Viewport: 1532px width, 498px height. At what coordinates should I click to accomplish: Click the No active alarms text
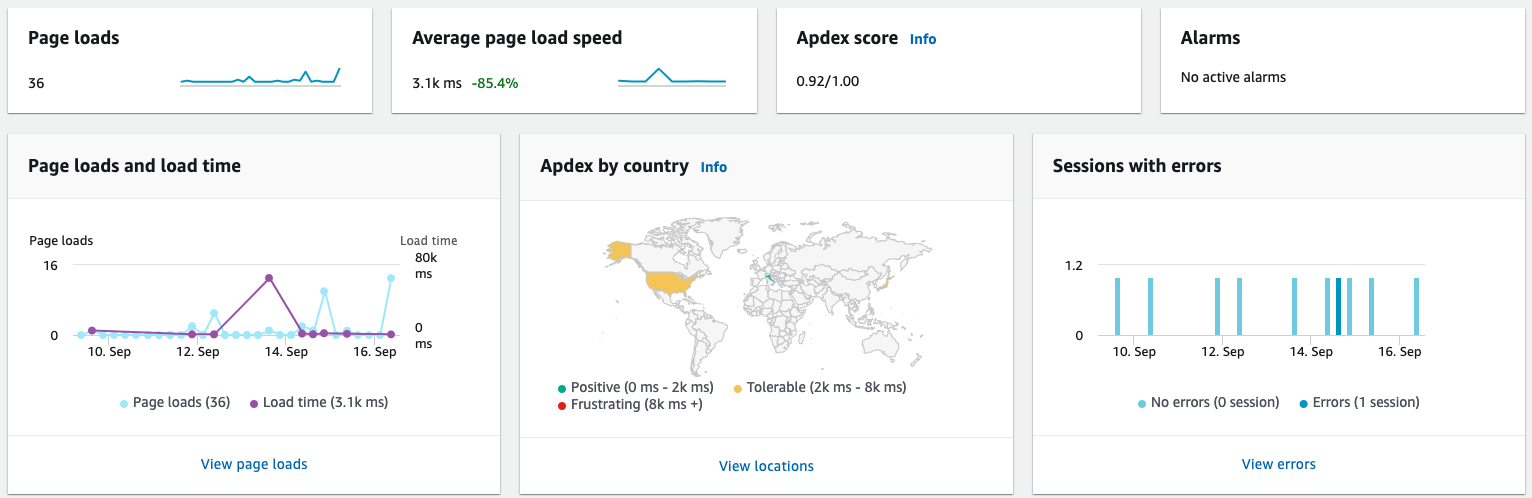point(1233,77)
